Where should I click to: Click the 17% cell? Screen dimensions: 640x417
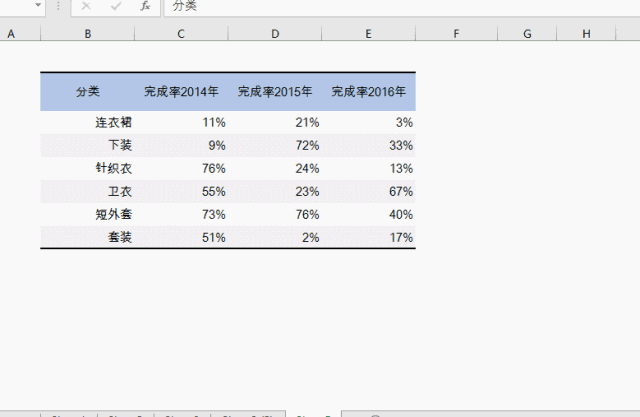point(368,237)
